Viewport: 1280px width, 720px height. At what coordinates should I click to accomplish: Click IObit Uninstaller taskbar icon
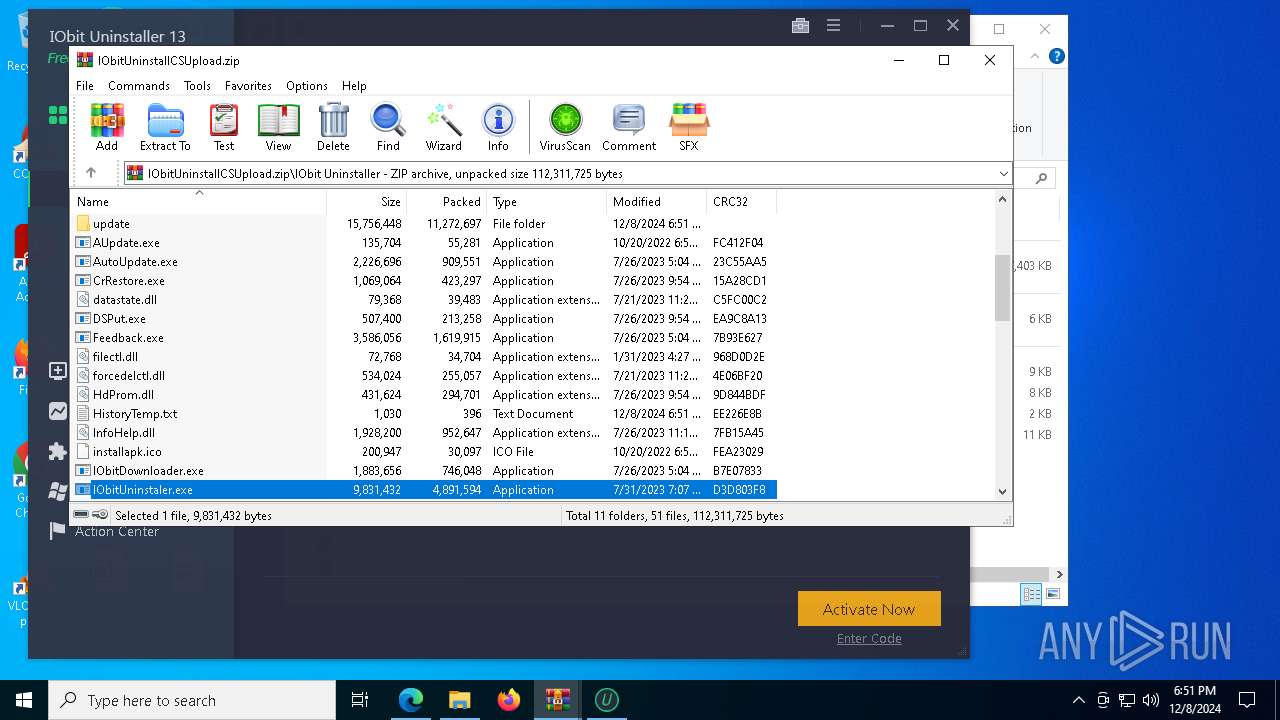pos(606,700)
